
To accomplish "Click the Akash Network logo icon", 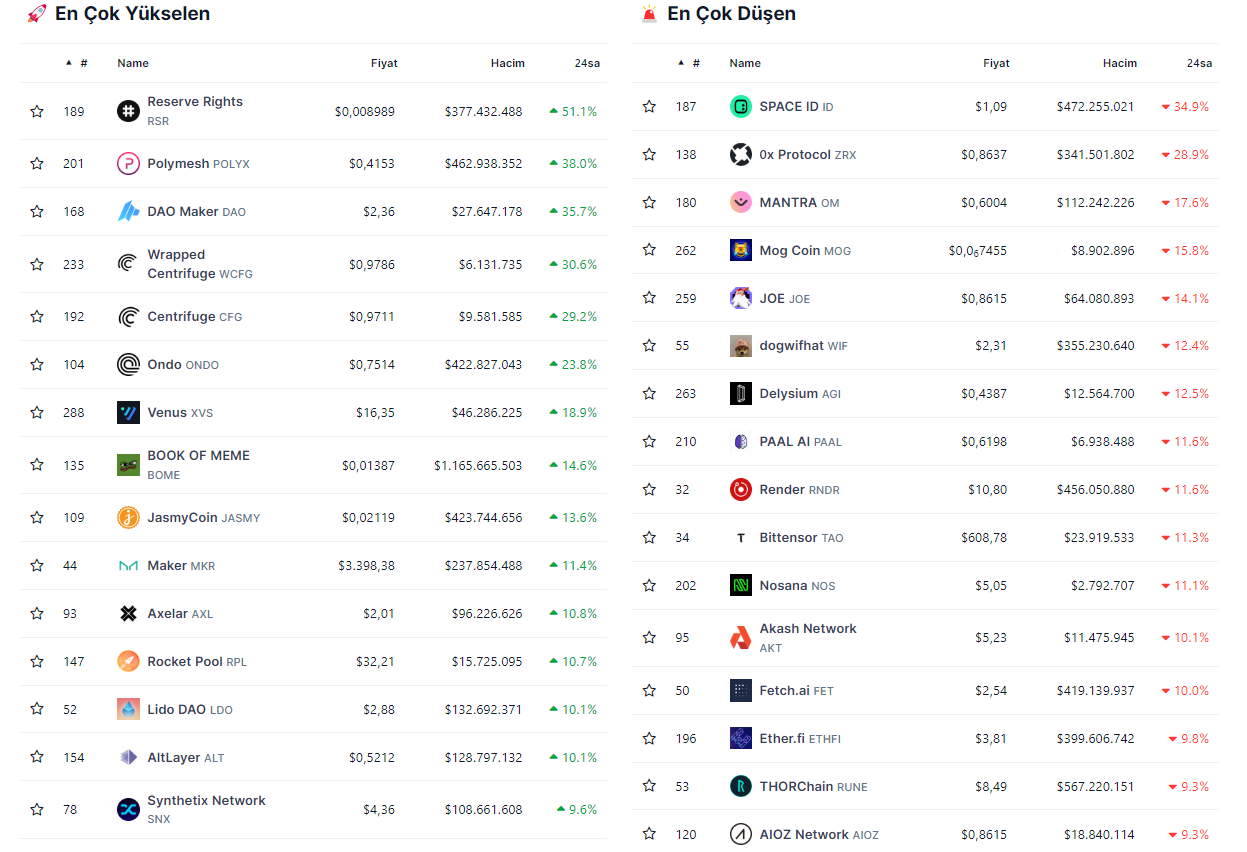I will click(740, 637).
